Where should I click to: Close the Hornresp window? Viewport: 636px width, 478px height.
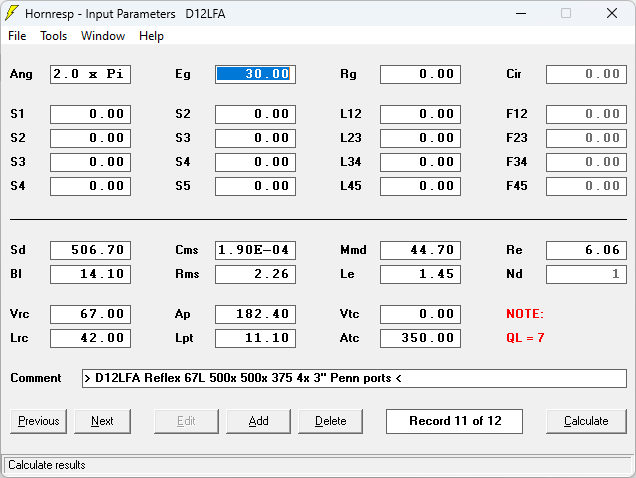click(x=612, y=13)
